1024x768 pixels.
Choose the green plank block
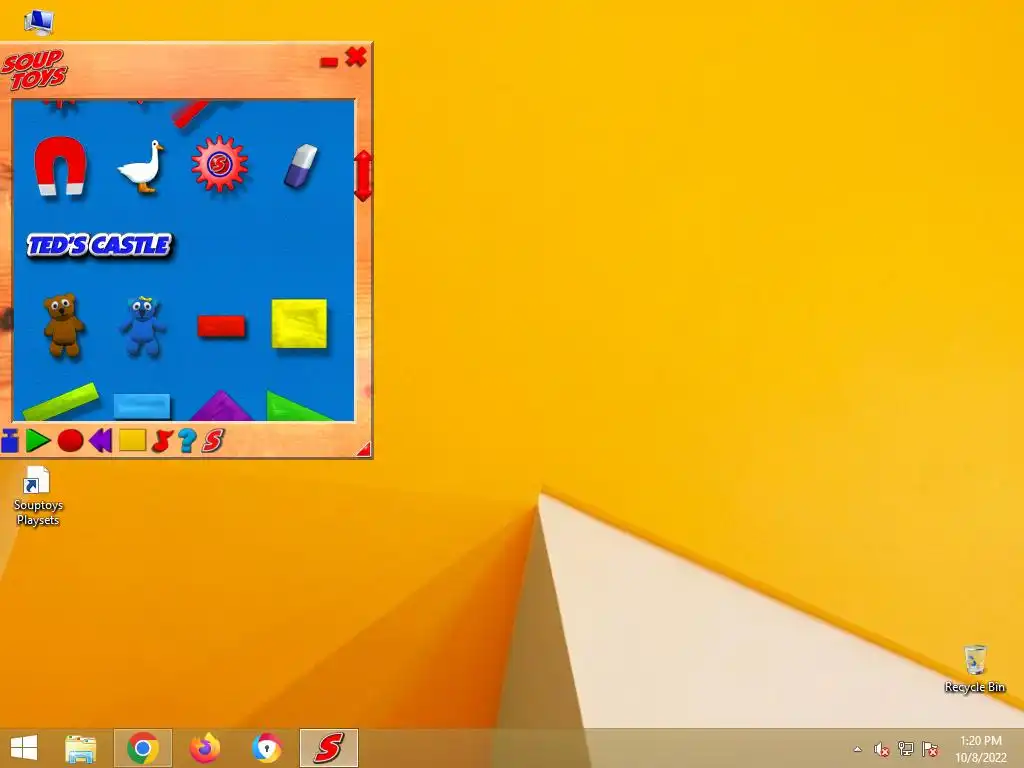(x=60, y=402)
